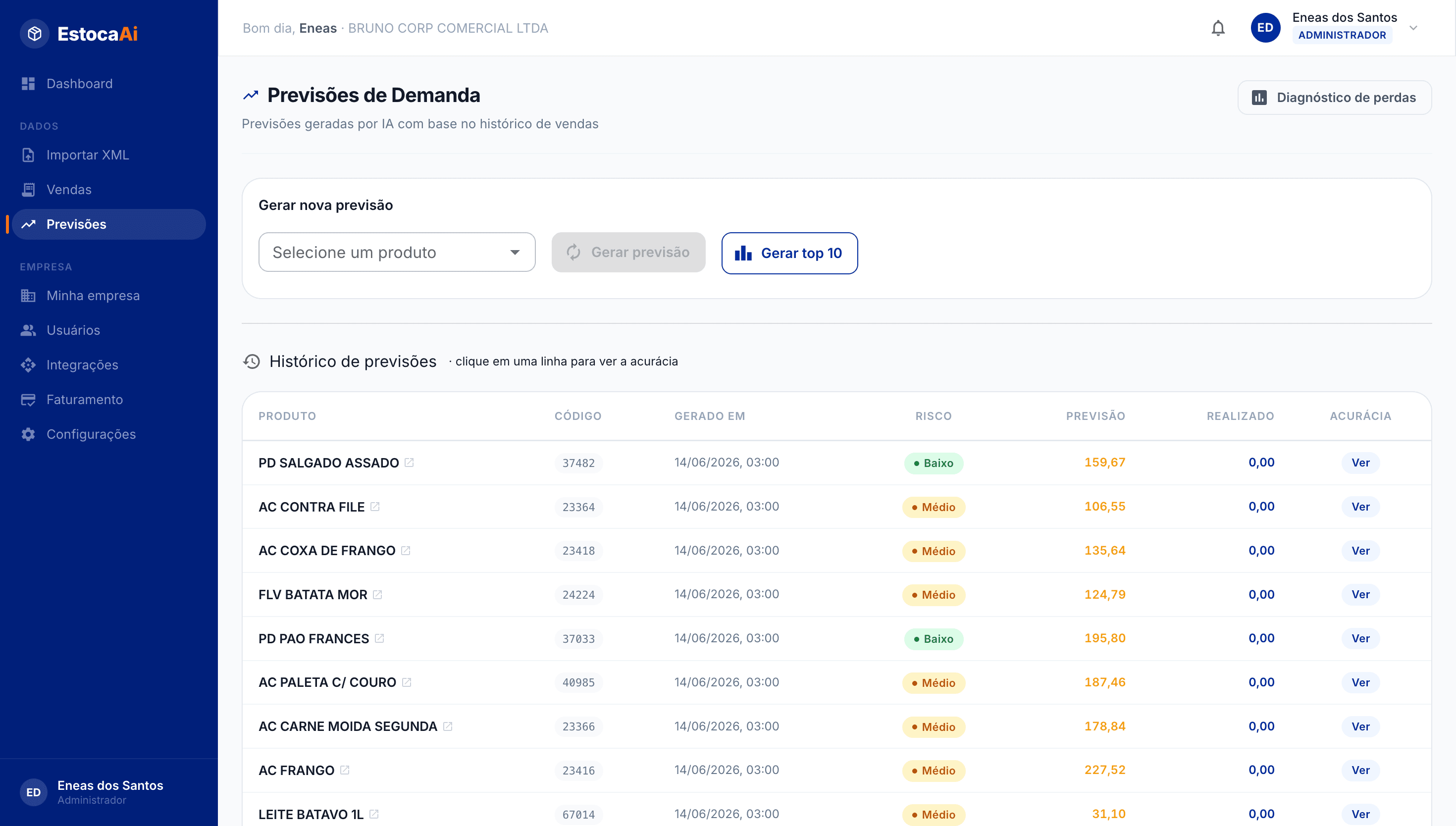Viewport: 1456px width, 826px height.
Task: Open external link icon for PD PAO FRANCES
Action: coord(379,638)
